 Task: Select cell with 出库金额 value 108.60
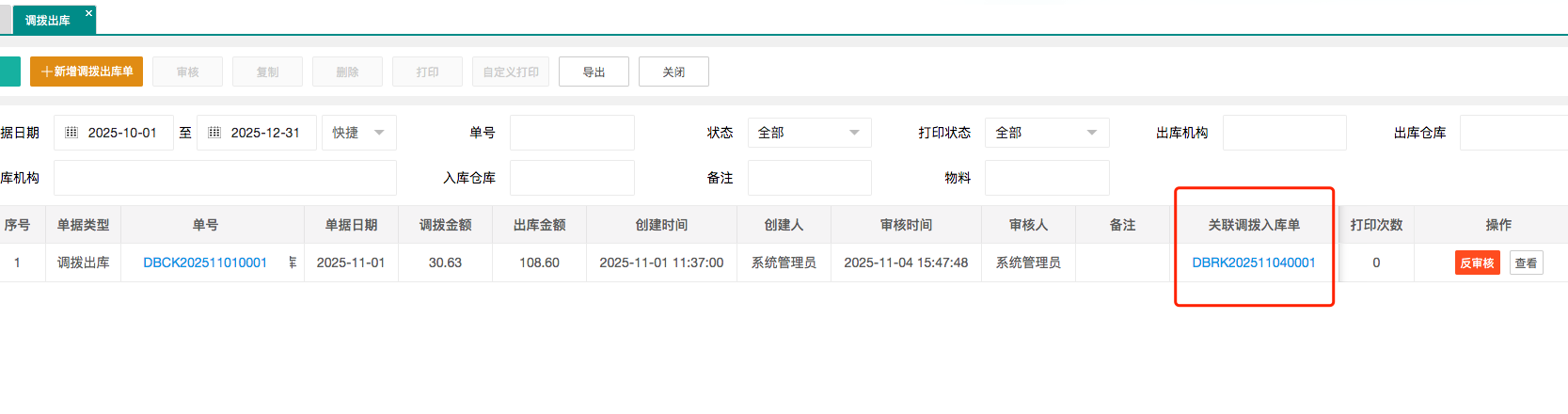click(539, 263)
